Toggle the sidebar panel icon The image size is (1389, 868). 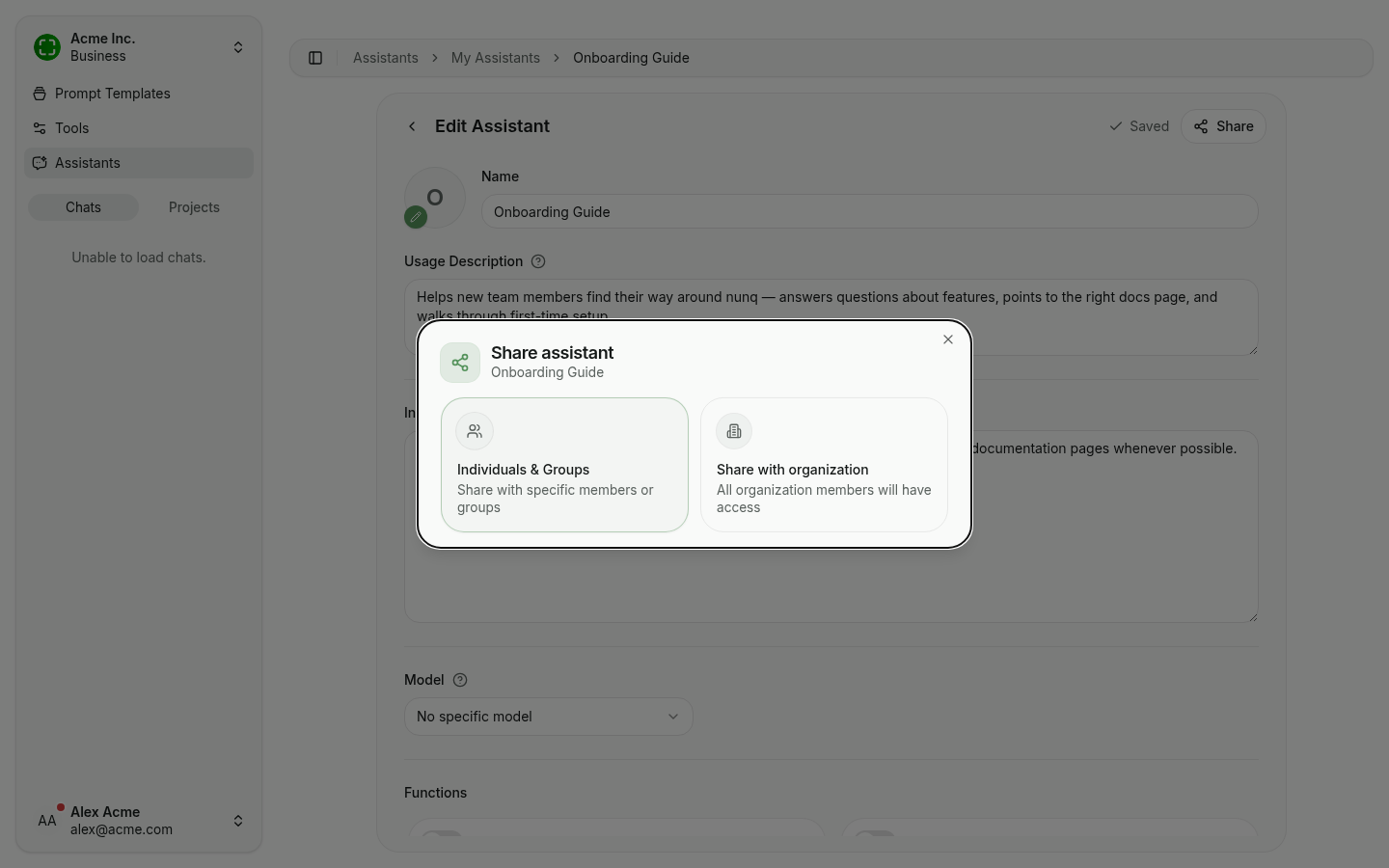[315, 58]
